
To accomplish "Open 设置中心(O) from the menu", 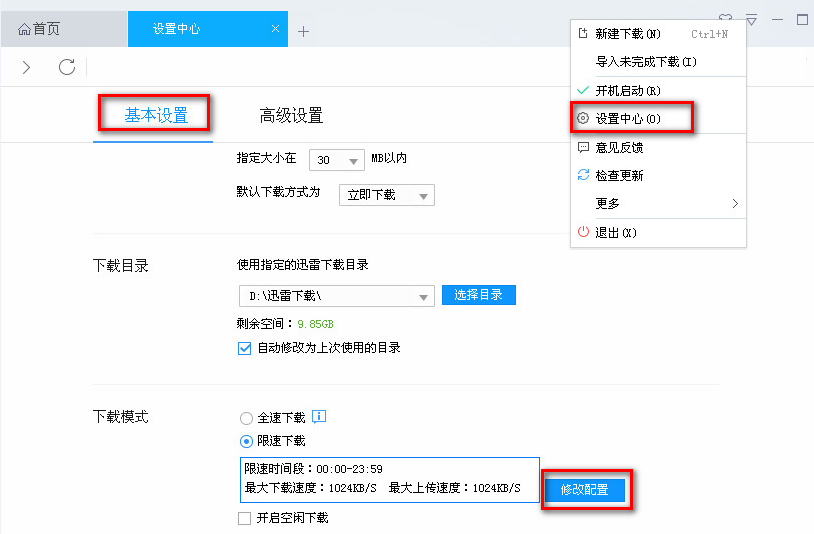I will 658,118.
